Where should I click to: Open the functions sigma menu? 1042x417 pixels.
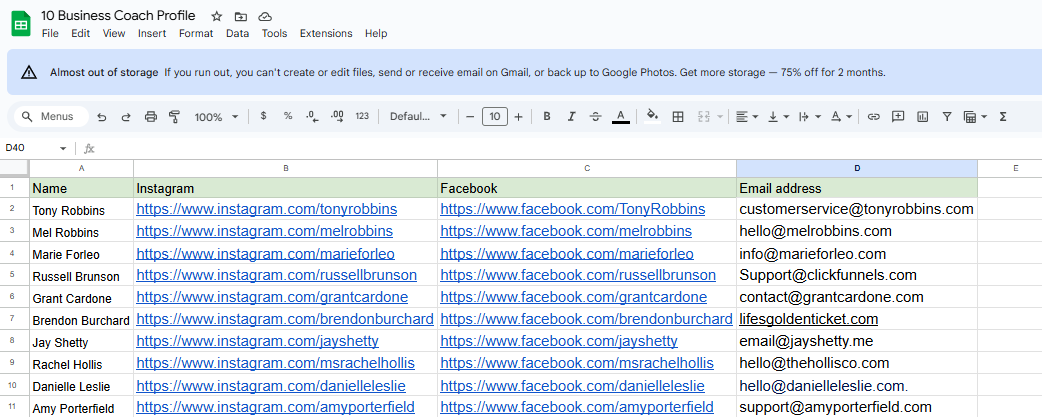1003,117
